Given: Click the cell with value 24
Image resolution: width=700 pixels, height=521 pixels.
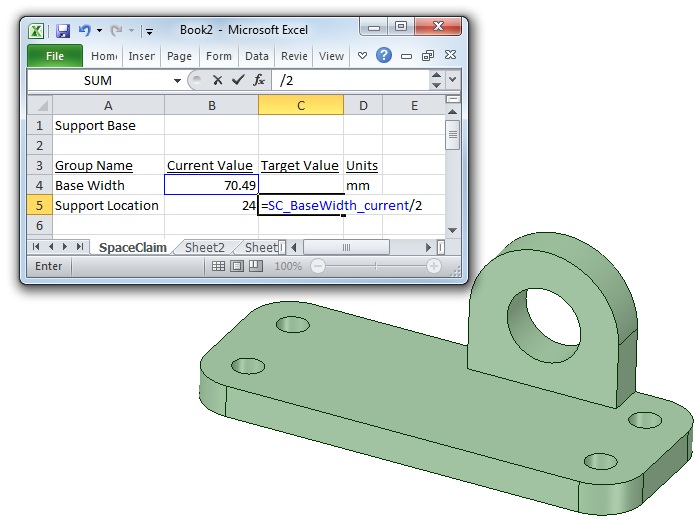Looking at the screenshot, I should (x=212, y=205).
